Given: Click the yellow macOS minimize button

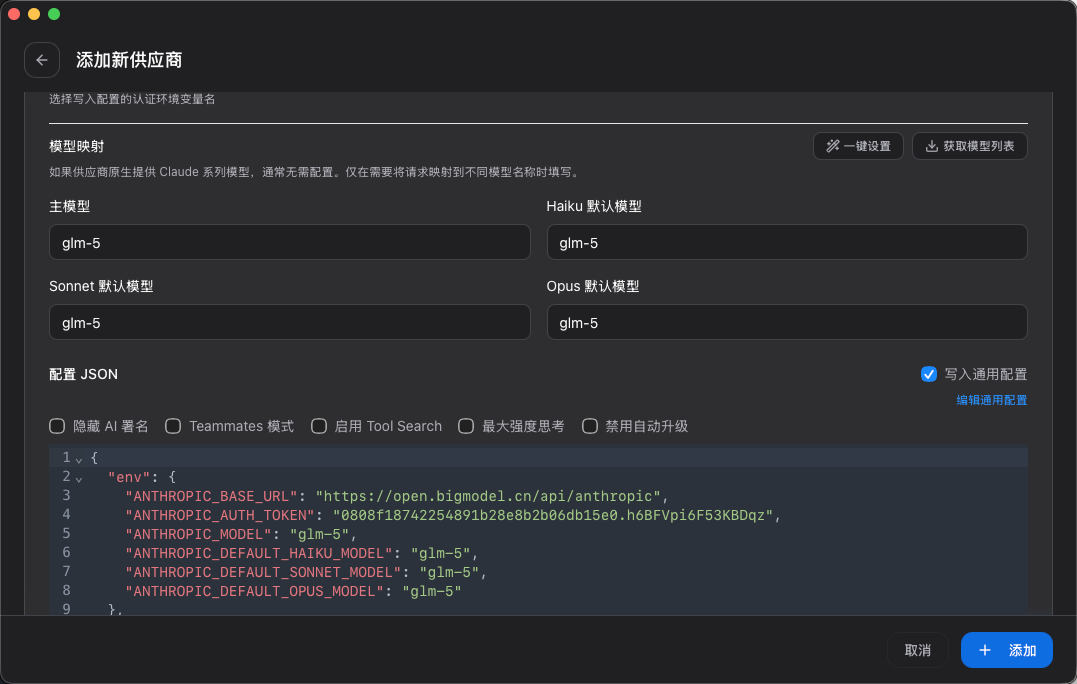Looking at the screenshot, I should pyautogui.click(x=34, y=14).
